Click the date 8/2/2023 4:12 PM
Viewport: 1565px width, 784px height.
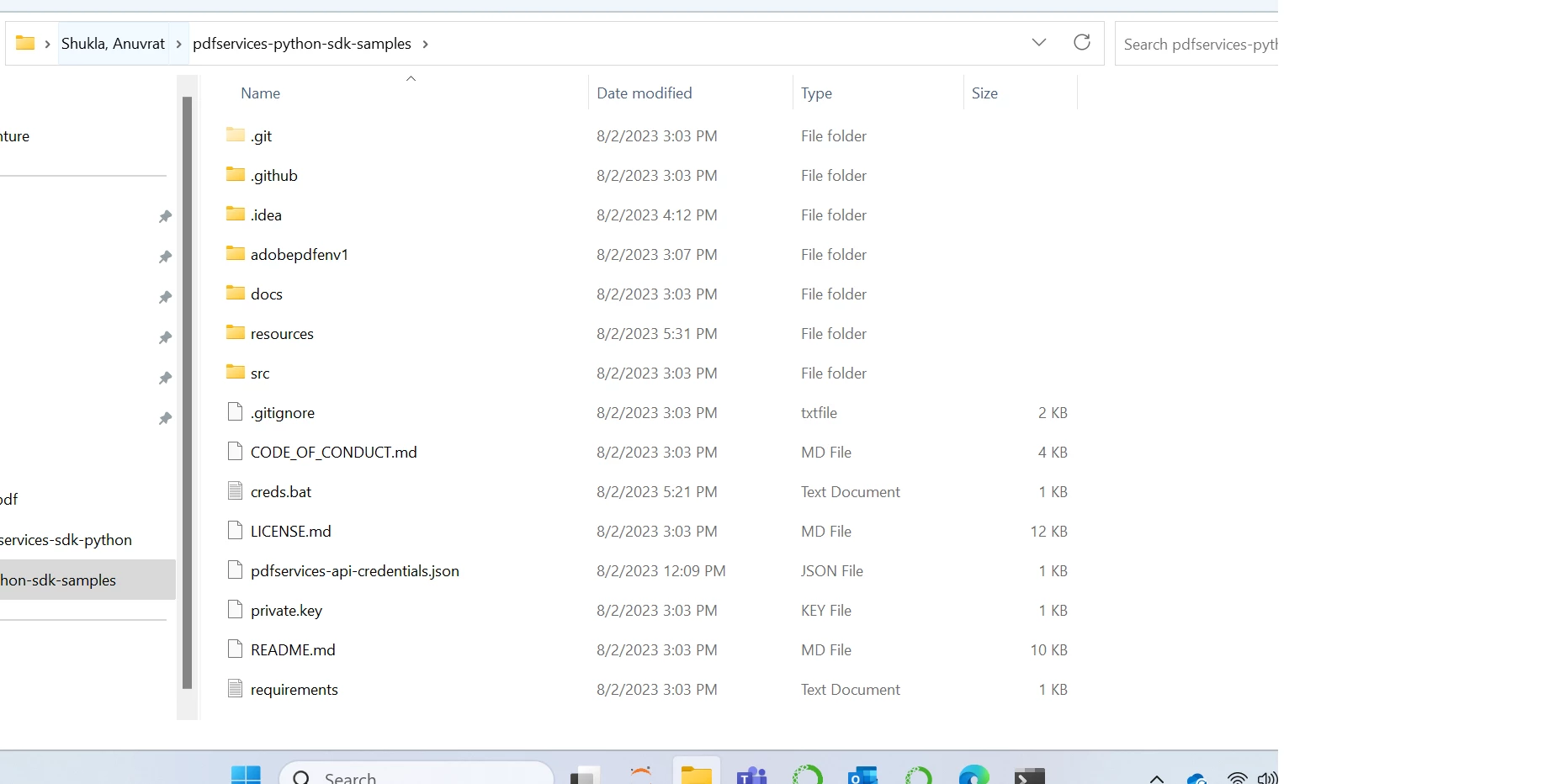[x=657, y=215]
